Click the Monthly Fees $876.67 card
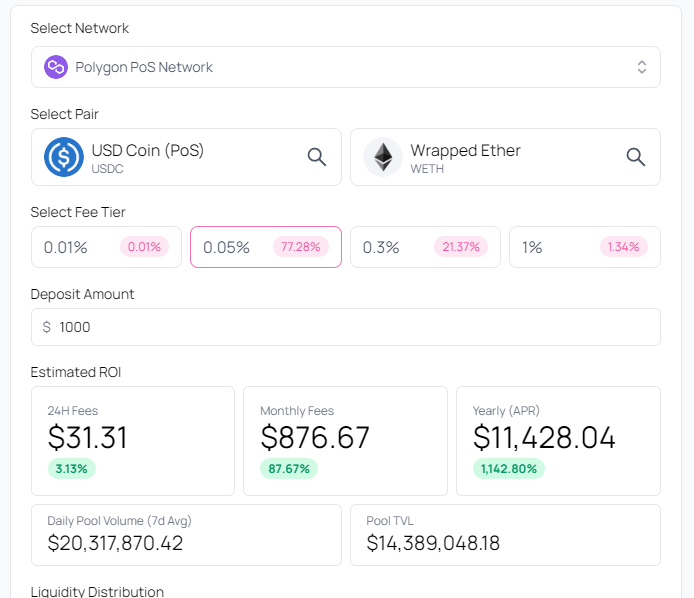This screenshot has height=598, width=694. click(345, 440)
